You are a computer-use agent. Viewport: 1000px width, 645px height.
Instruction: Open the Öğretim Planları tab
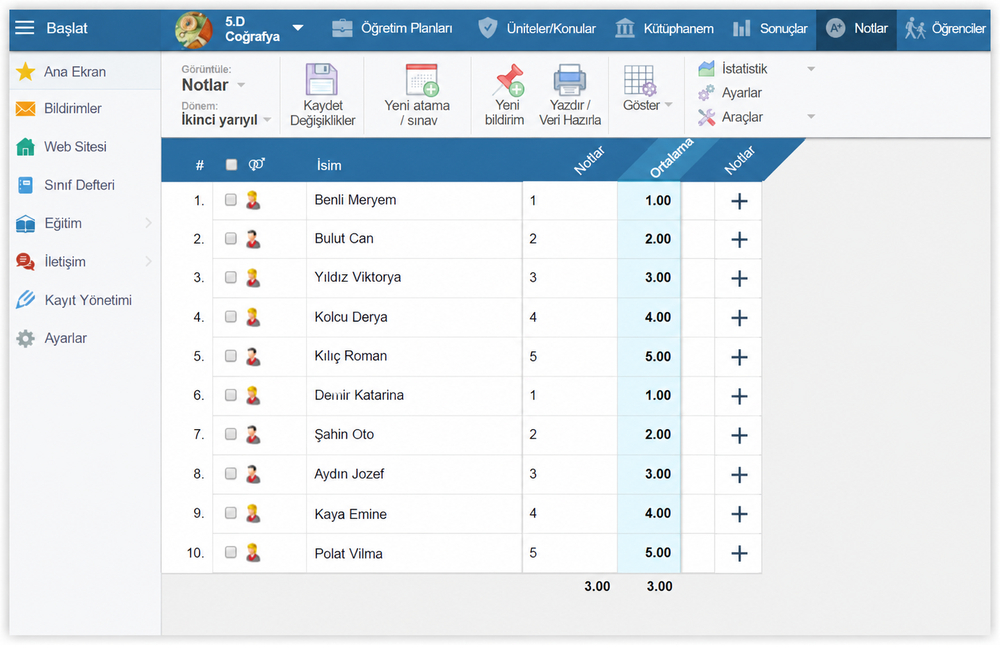click(x=392, y=29)
